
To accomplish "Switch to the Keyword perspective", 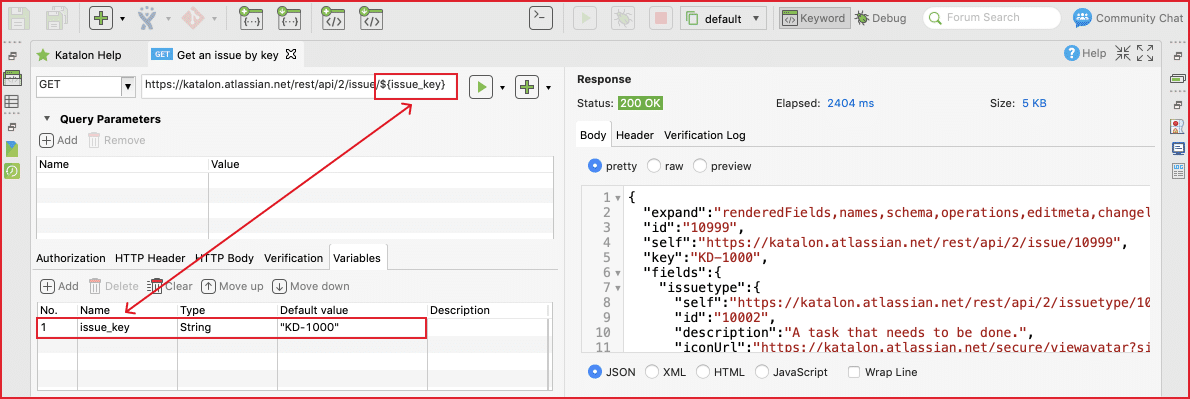I will point(814,18).
